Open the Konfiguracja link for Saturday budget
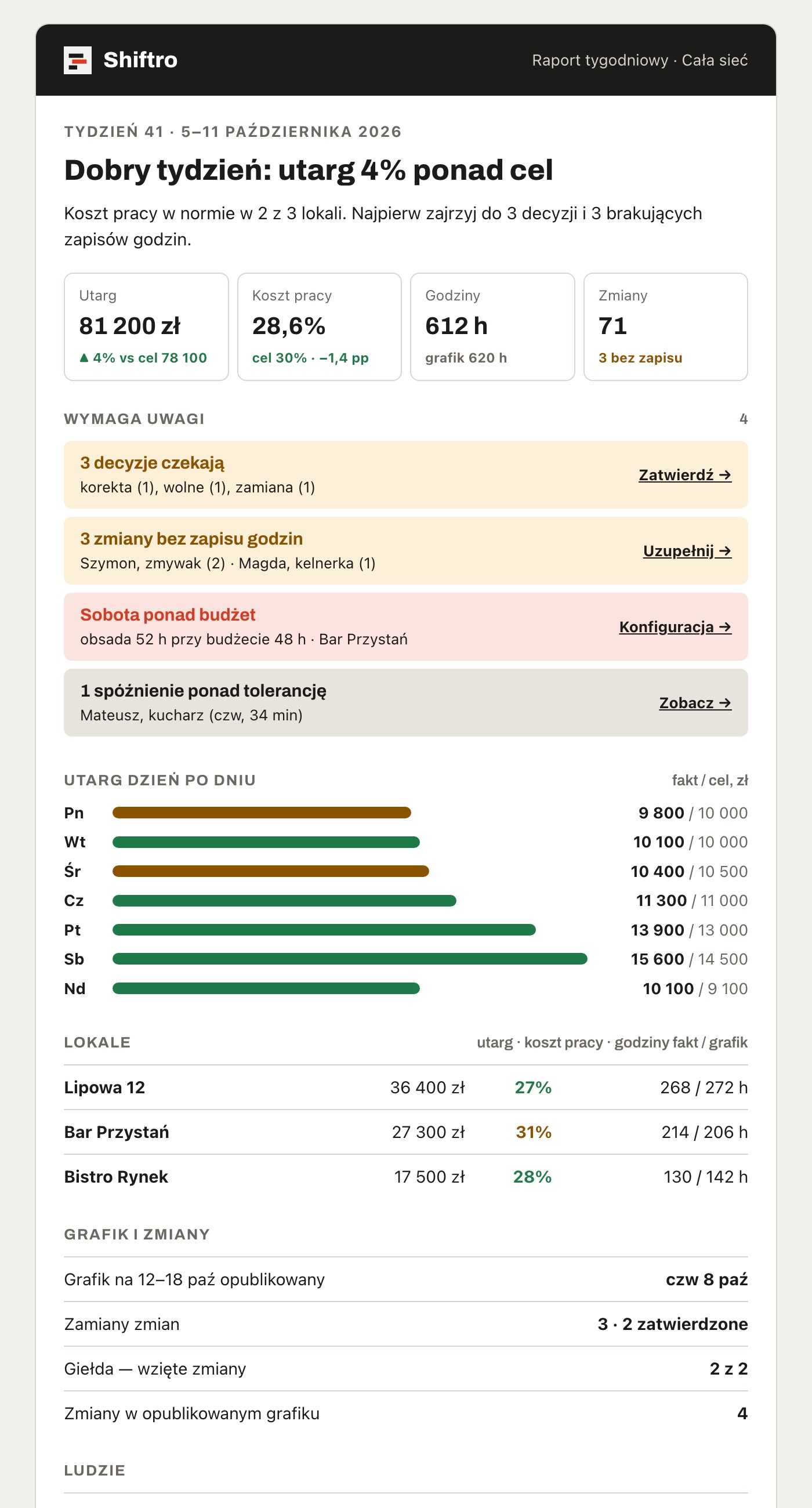This screenshot has height=1508, width=812. [x=676, y=627]
